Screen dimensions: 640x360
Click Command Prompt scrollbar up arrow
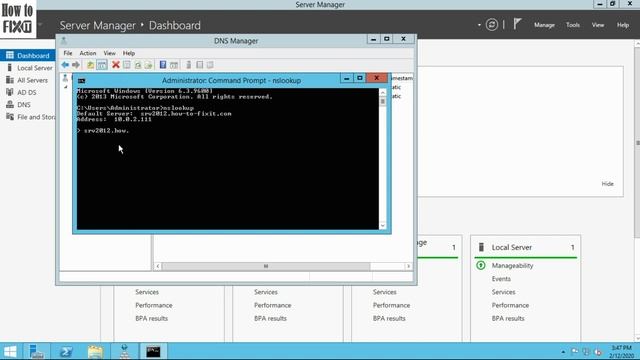(382, 92)
